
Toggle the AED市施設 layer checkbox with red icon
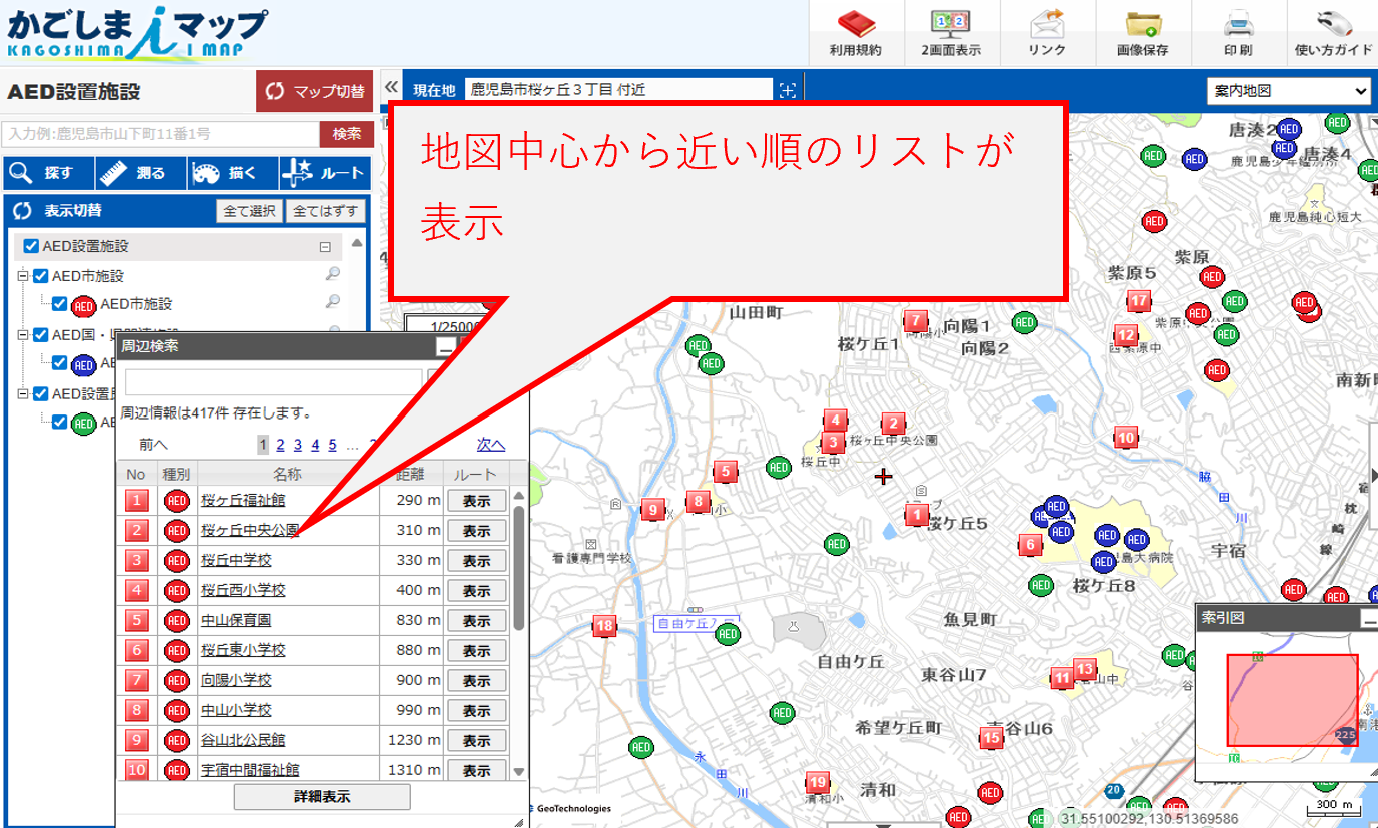[x=59, y=304]
